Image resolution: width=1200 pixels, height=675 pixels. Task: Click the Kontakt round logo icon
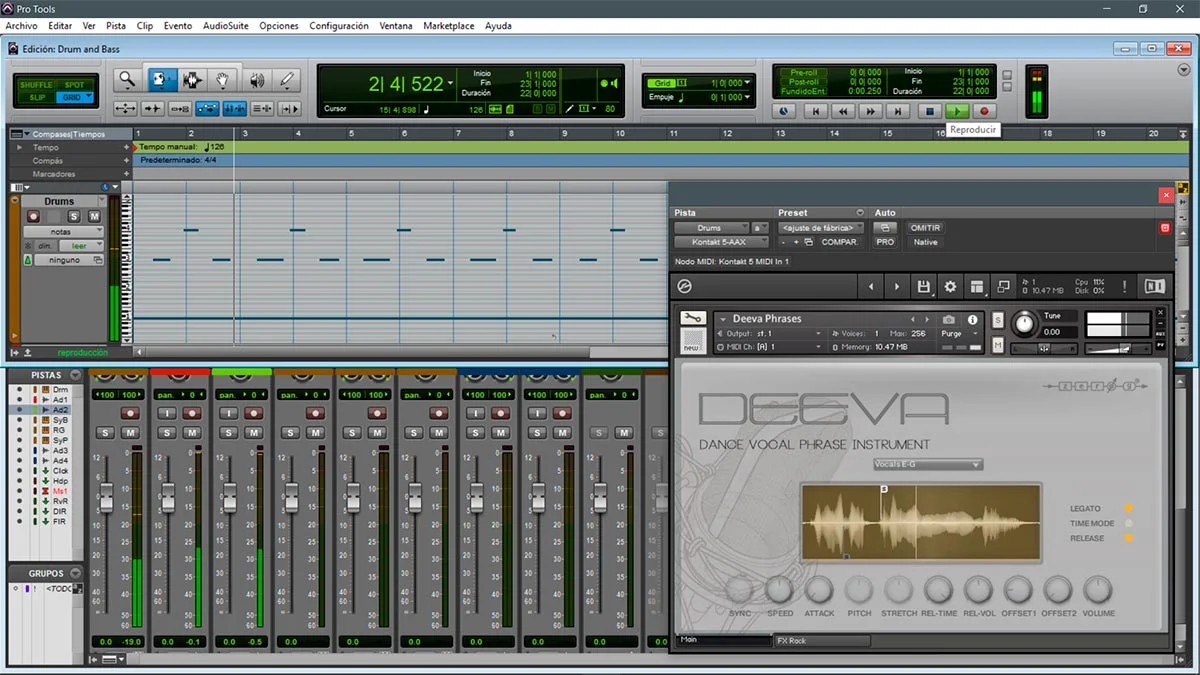click(685, 286)
